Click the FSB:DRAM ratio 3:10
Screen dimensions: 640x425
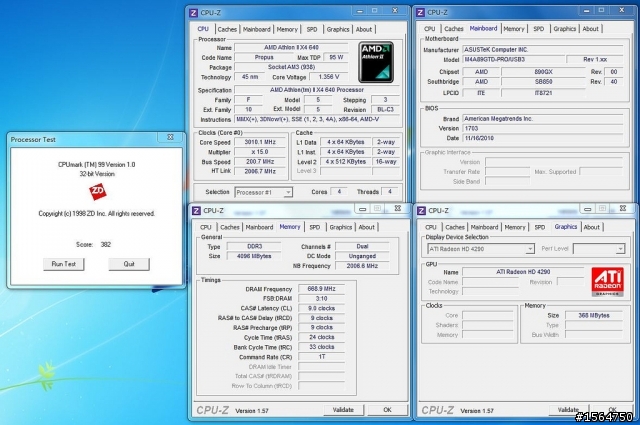point(321,298)
